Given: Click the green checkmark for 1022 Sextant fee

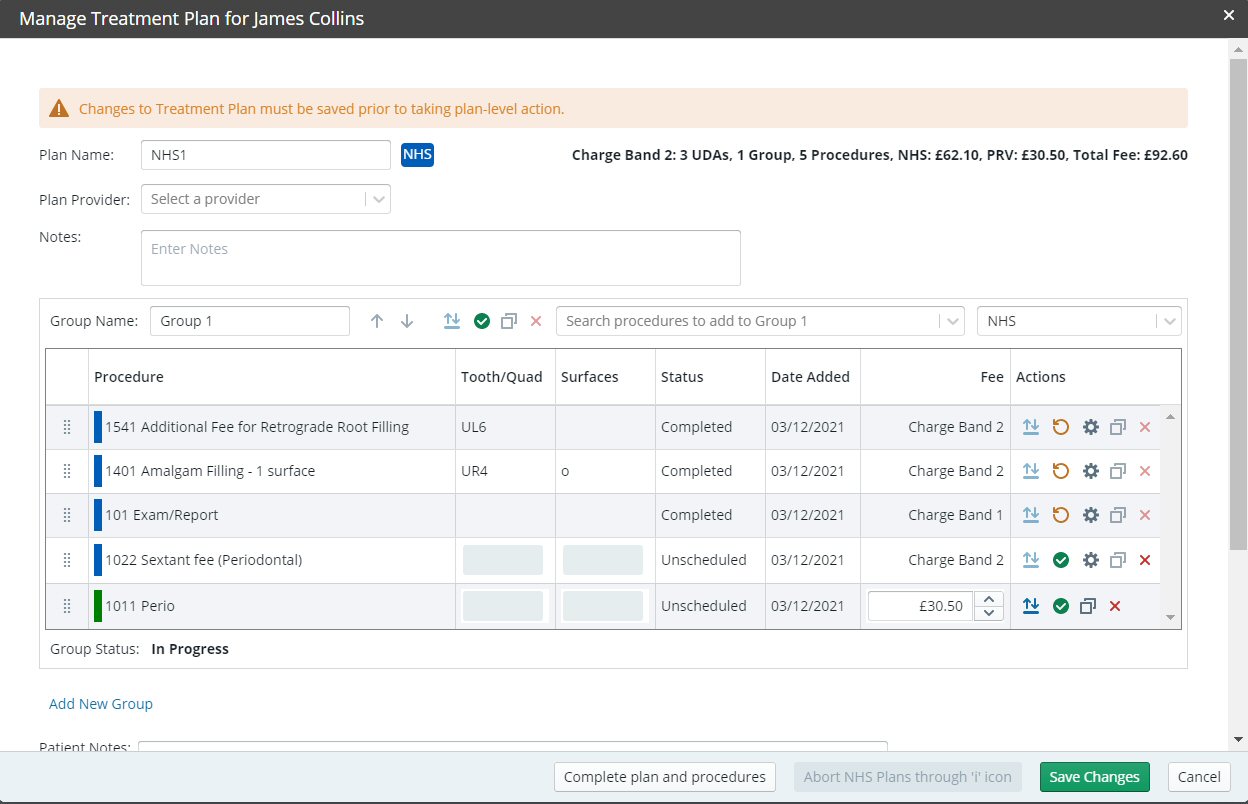Looking at the screenshot, I should [1061, 560].
